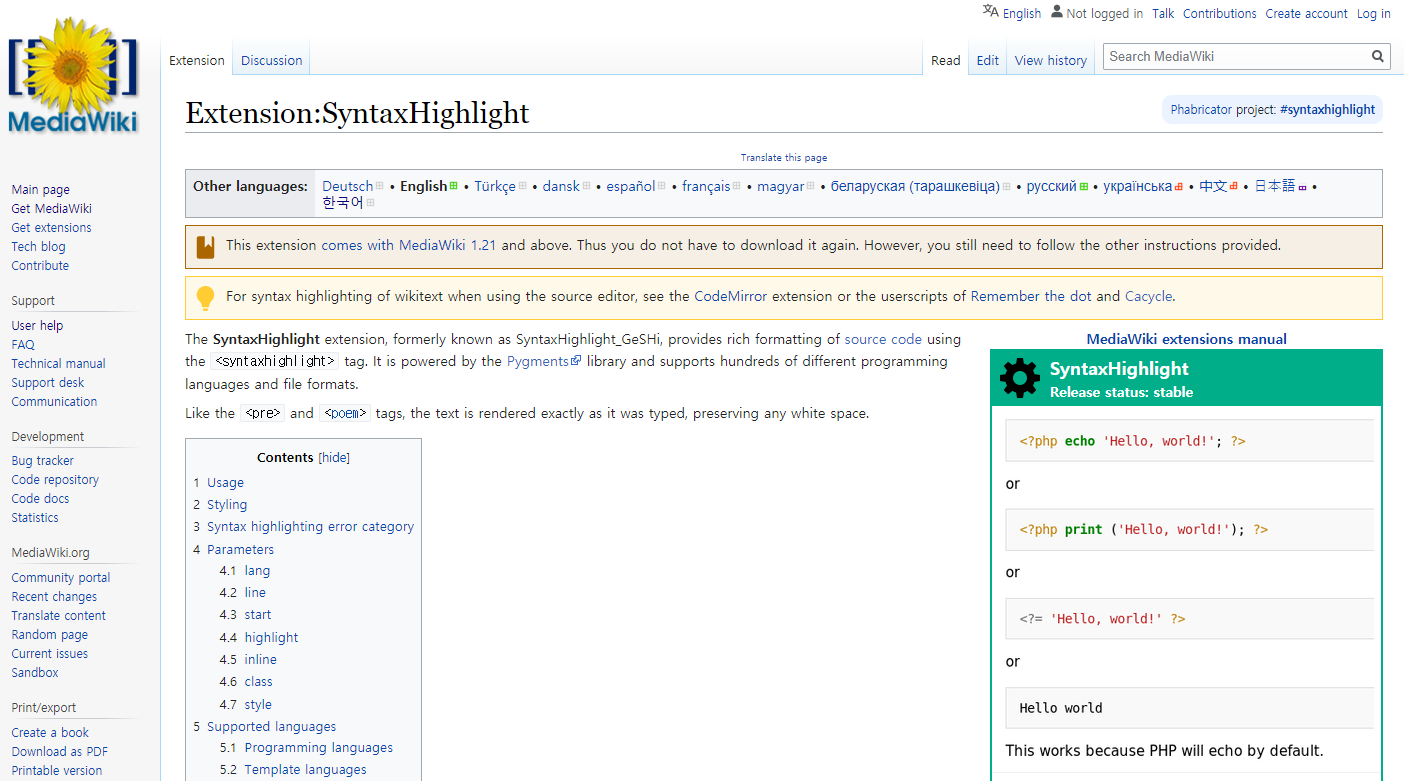Viewport: 1404px width, 781px height.
Task: Collapse the Contents box with hide
Action: [334, 457]
